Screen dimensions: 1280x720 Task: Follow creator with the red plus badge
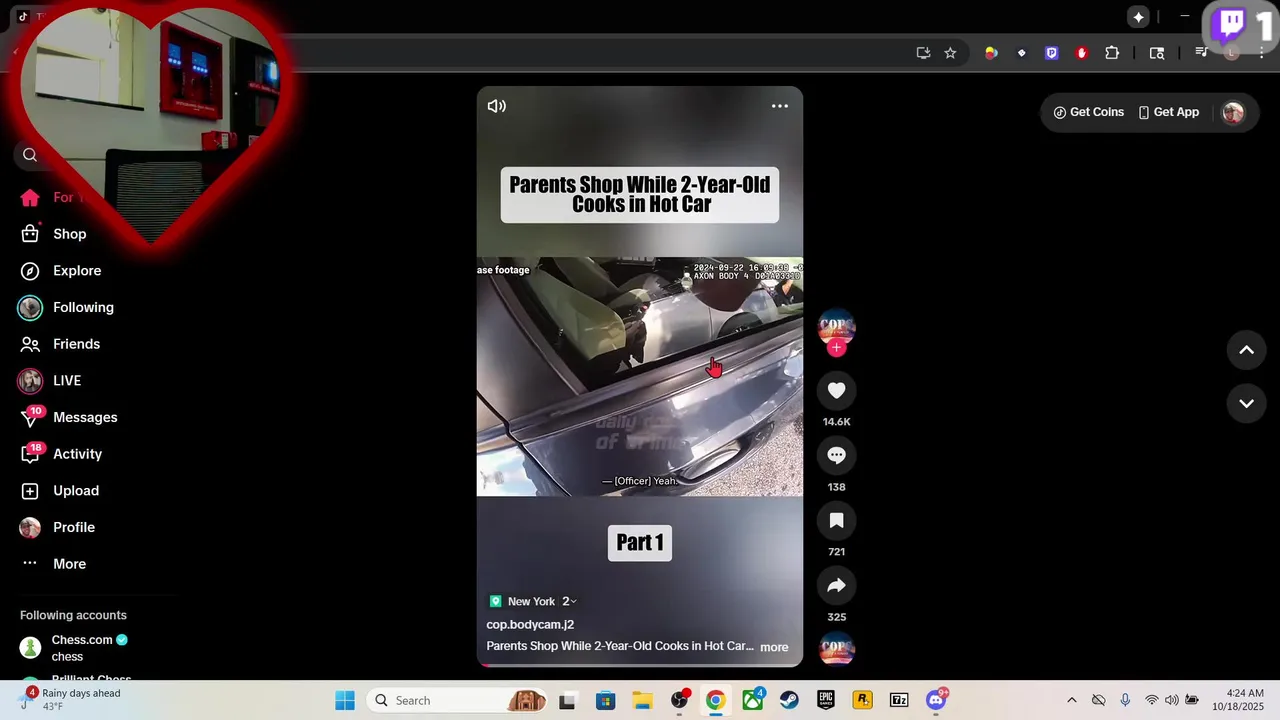coord(837,348)
